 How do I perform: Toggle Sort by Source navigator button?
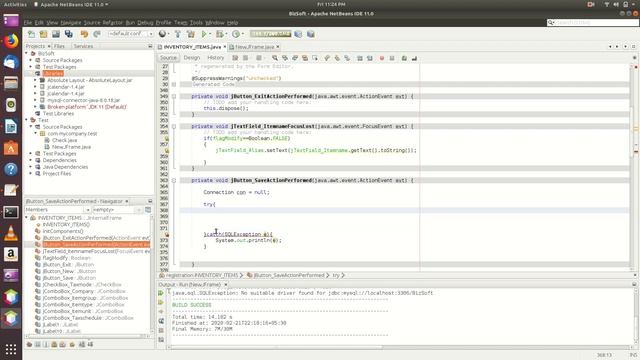(90, 344)
